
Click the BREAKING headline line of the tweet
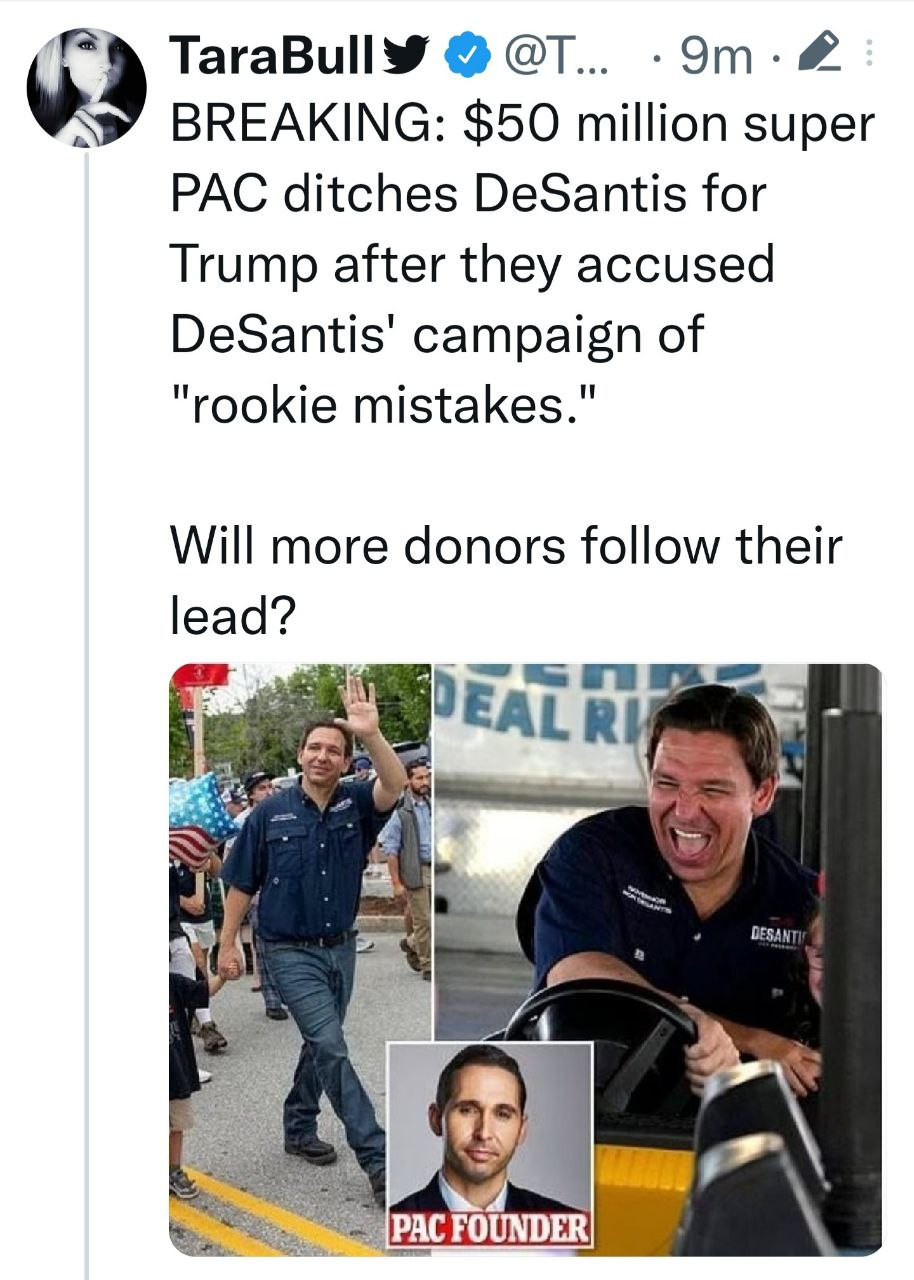point(520,125)
